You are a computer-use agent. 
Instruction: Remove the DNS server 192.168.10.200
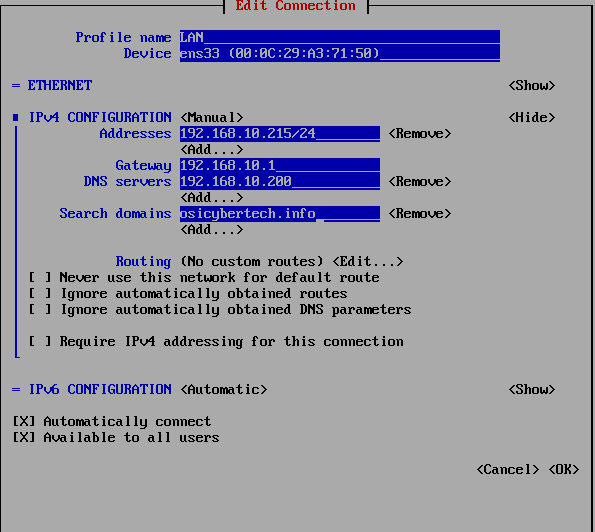pos(420,181)
